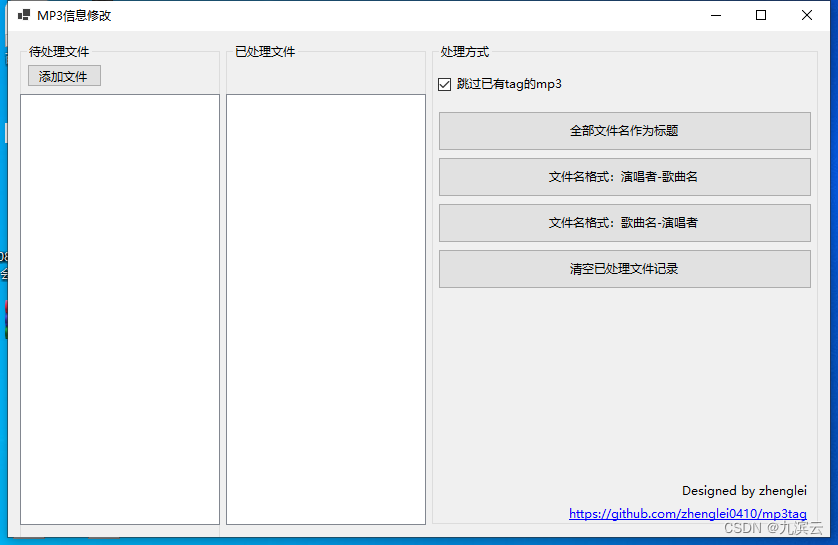Click the Designed by zhenglei text

click(744, 490)
